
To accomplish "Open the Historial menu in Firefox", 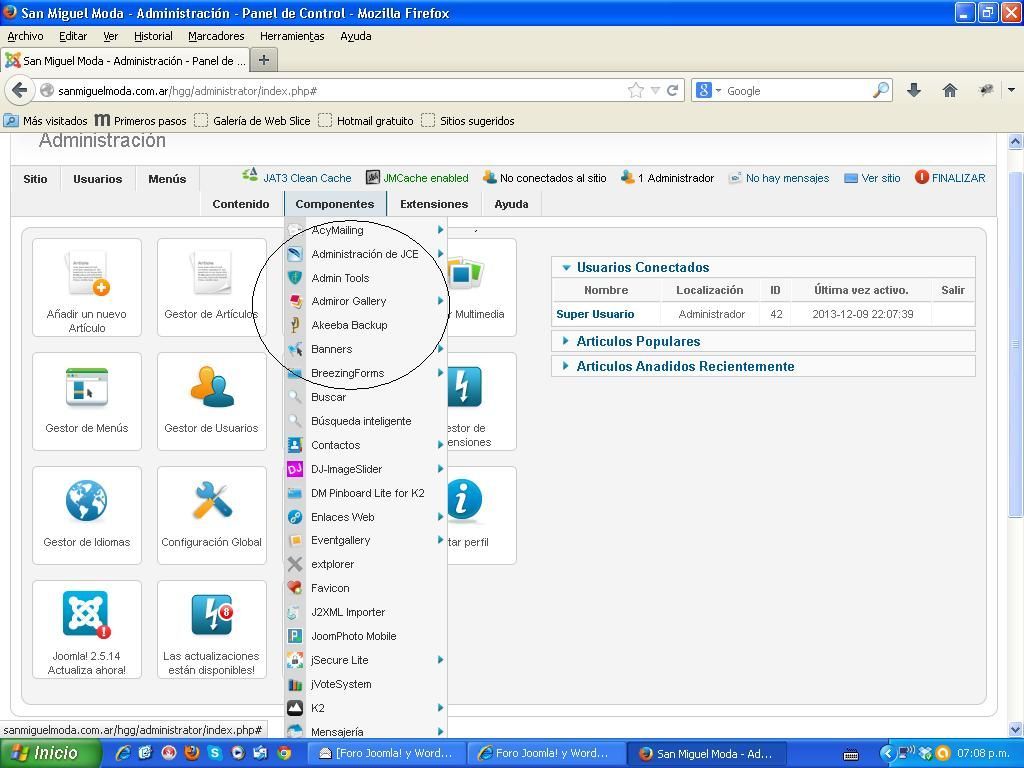I will click(153, 36).
